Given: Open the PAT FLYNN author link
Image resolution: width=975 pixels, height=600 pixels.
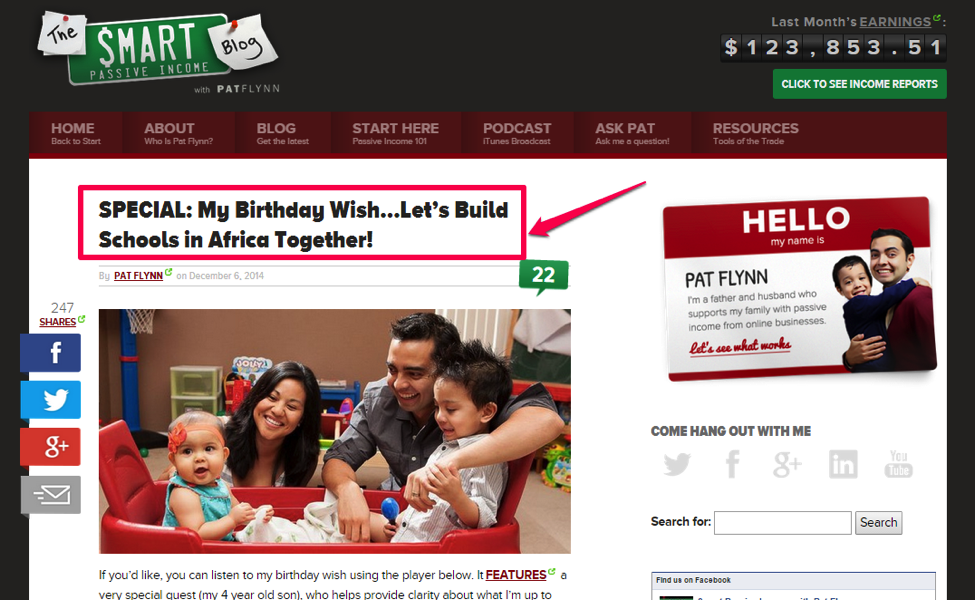Looking at the screenshot, I should tap(138, 275).
